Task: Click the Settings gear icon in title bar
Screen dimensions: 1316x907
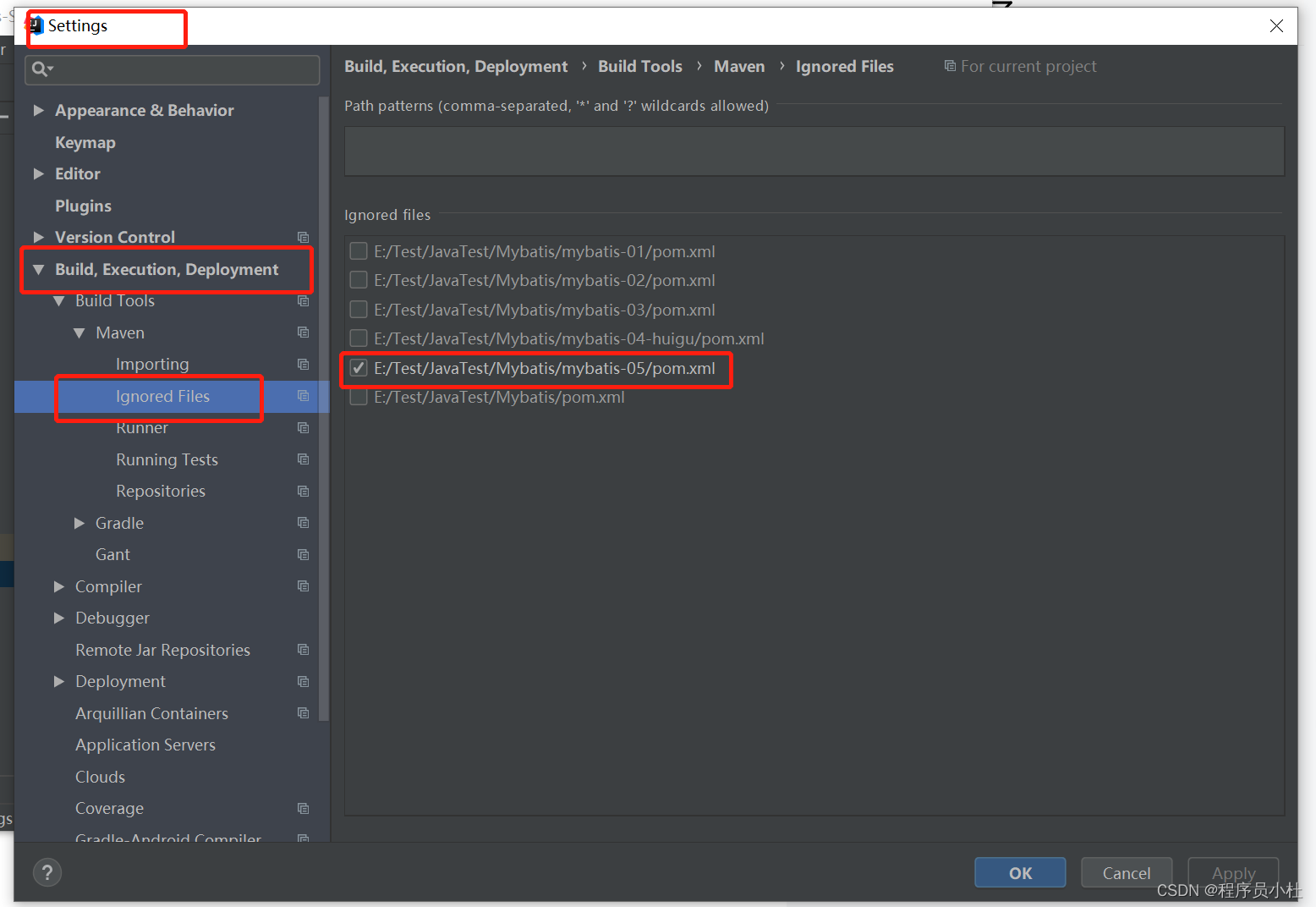Action: coord(36,25)
